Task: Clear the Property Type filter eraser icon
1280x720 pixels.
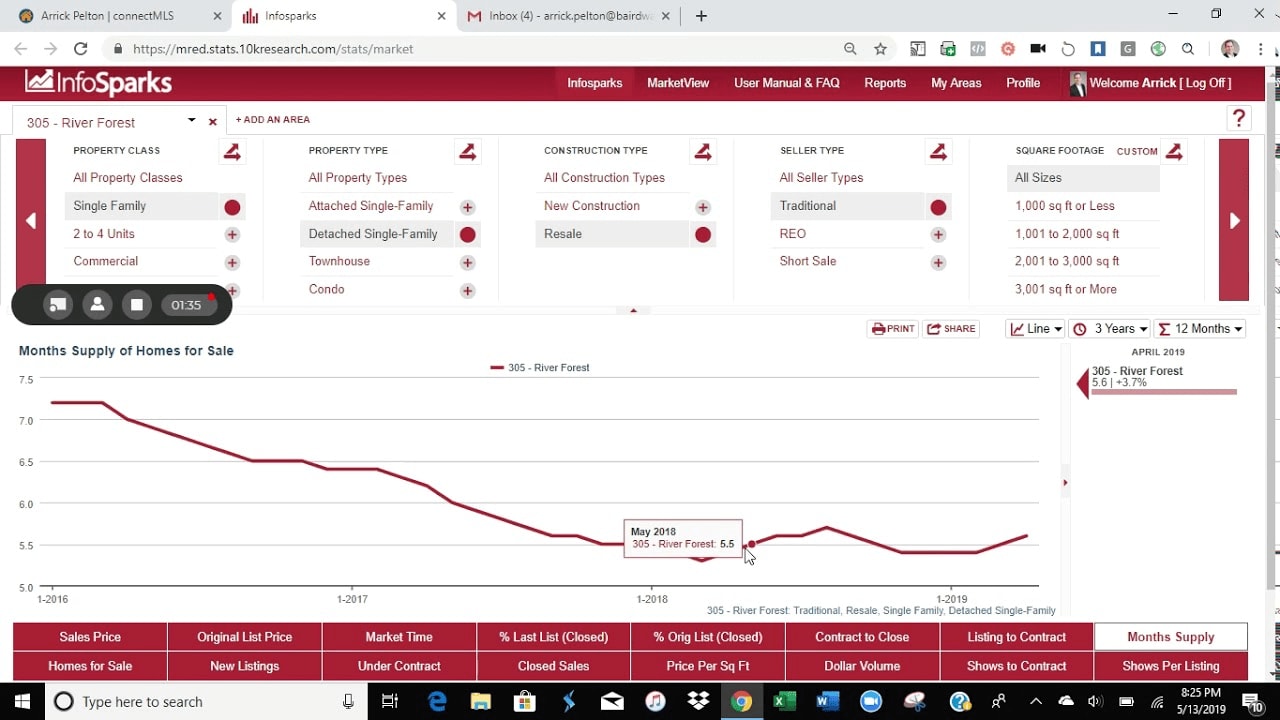Action: pos(467,151)
